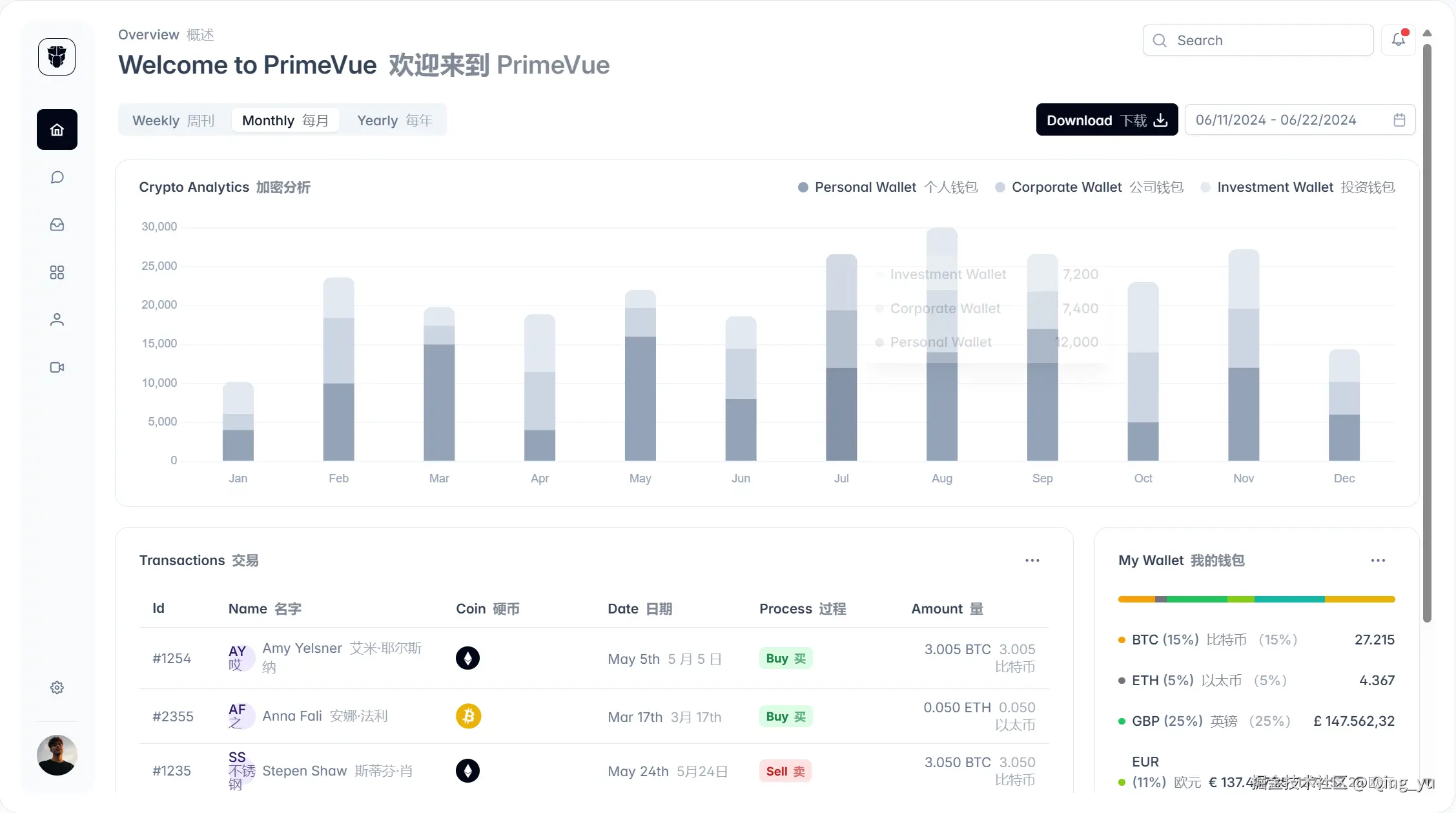The width and height of the screenshot is (1456, 813).
Task: Open the inbox sidebar icon
Action: pyautogui.click(x=57, y=225)
